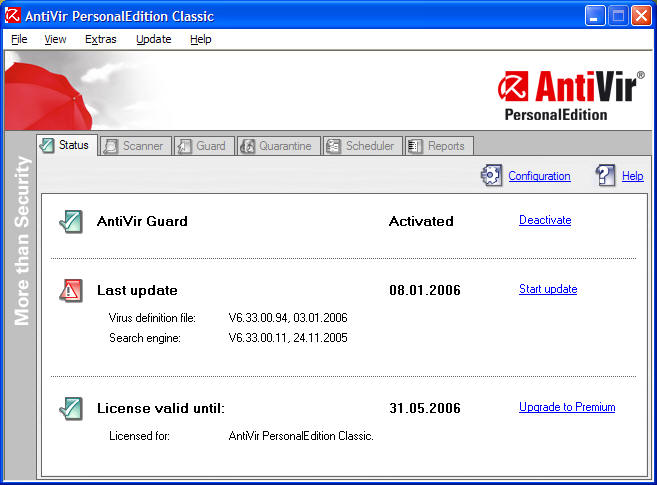Minimize the AntiVir window

click(595, 16)
